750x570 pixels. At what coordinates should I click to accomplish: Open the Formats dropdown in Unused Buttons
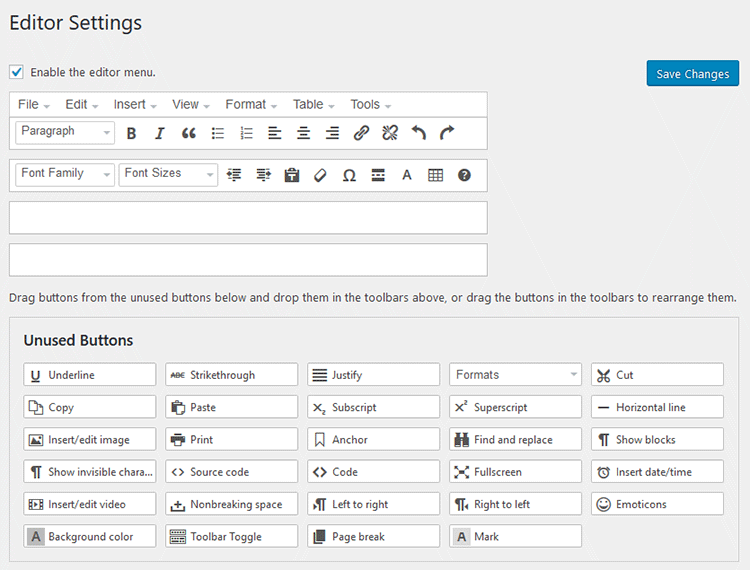515,374
